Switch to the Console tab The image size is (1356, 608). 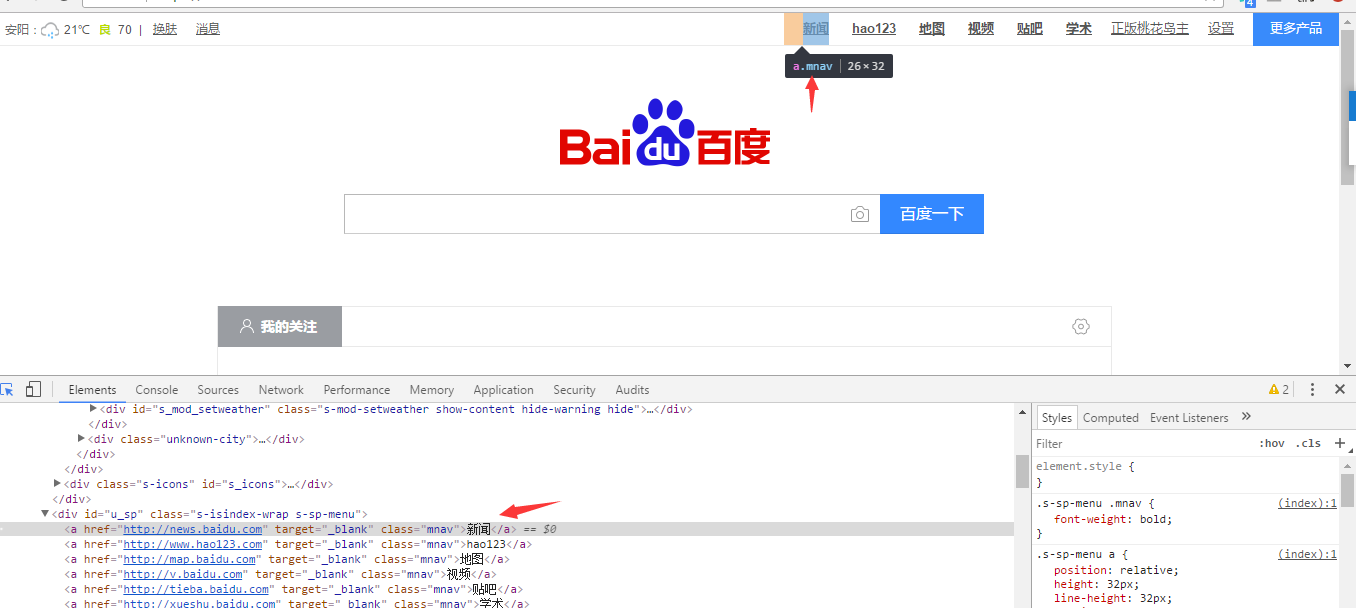click(157, 390)
